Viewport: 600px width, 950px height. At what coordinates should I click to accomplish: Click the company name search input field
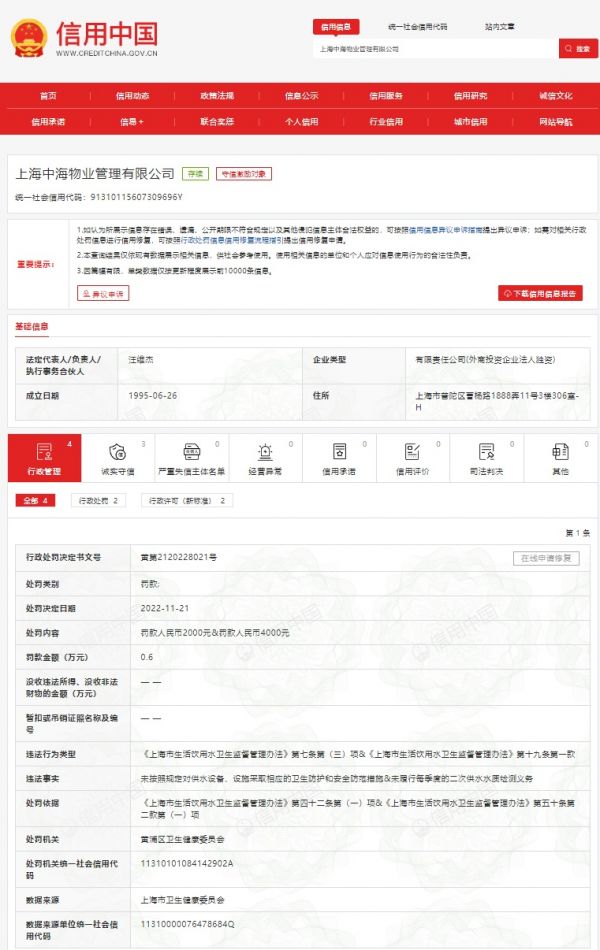(x=435, y=48)
